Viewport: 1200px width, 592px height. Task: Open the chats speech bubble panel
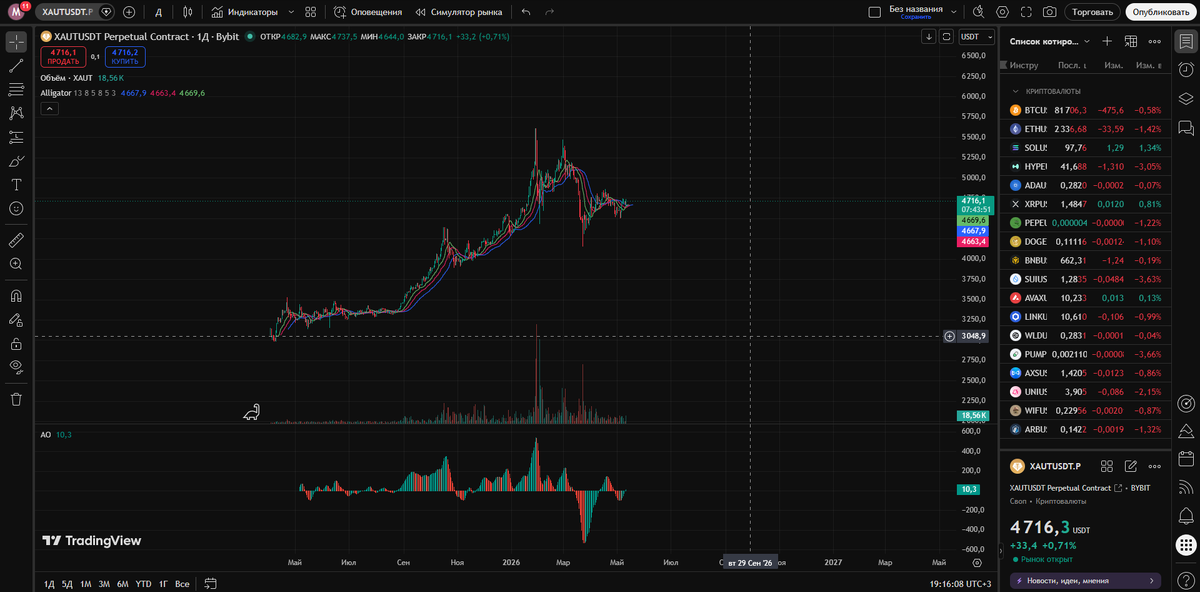[1185, 127]
